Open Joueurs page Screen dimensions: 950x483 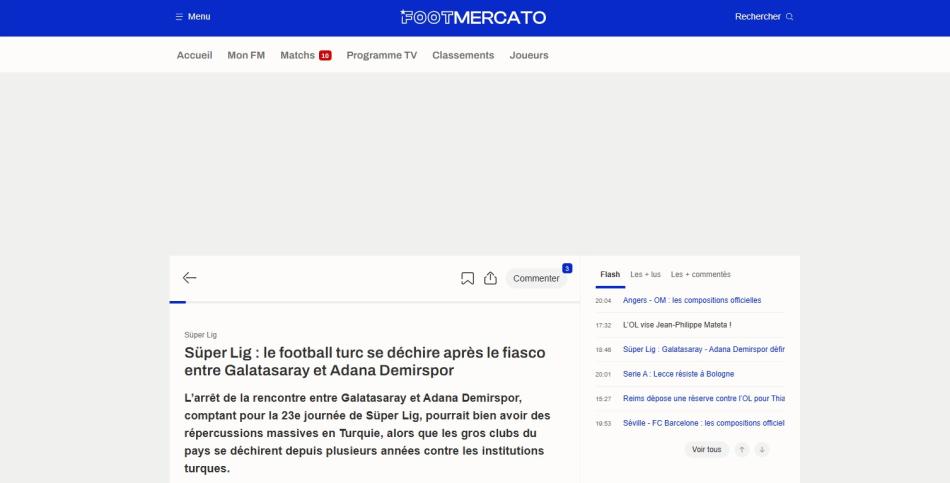point(529,55)
